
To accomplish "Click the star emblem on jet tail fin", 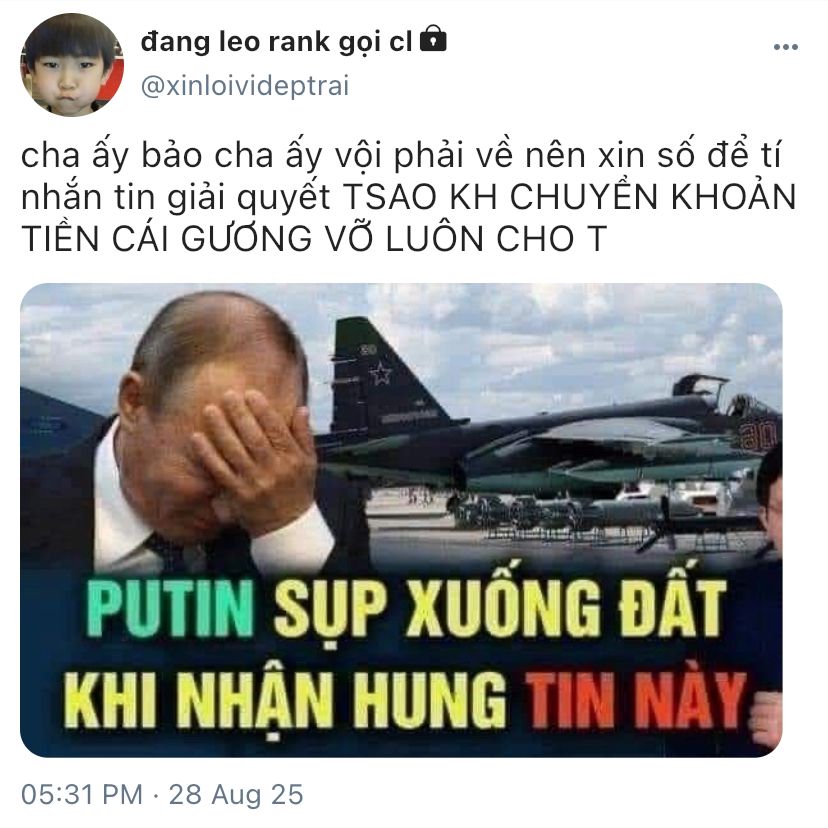I will pos(380,374).
